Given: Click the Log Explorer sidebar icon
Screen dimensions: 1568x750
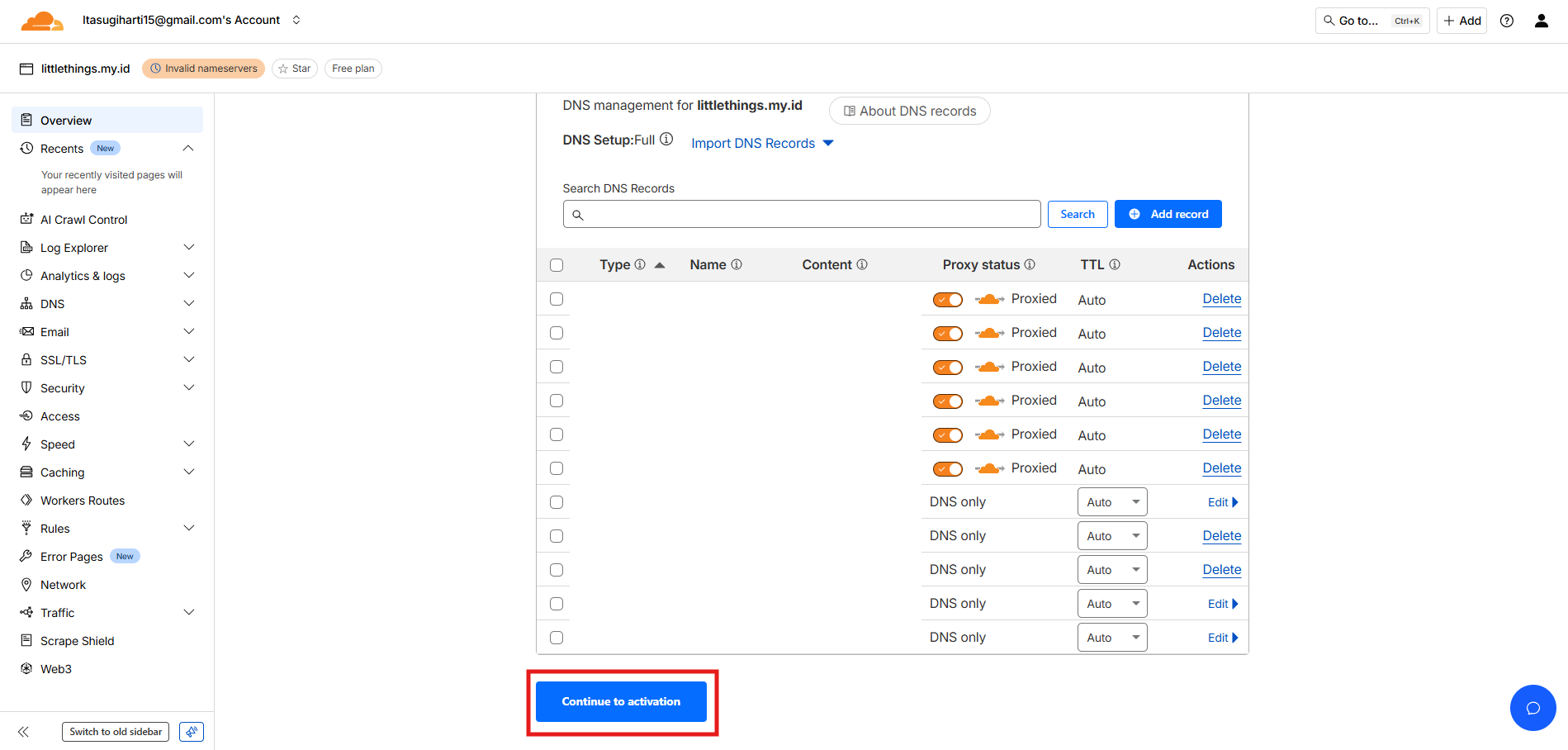Looking at the screenshot, I should (x=26, y=247).
